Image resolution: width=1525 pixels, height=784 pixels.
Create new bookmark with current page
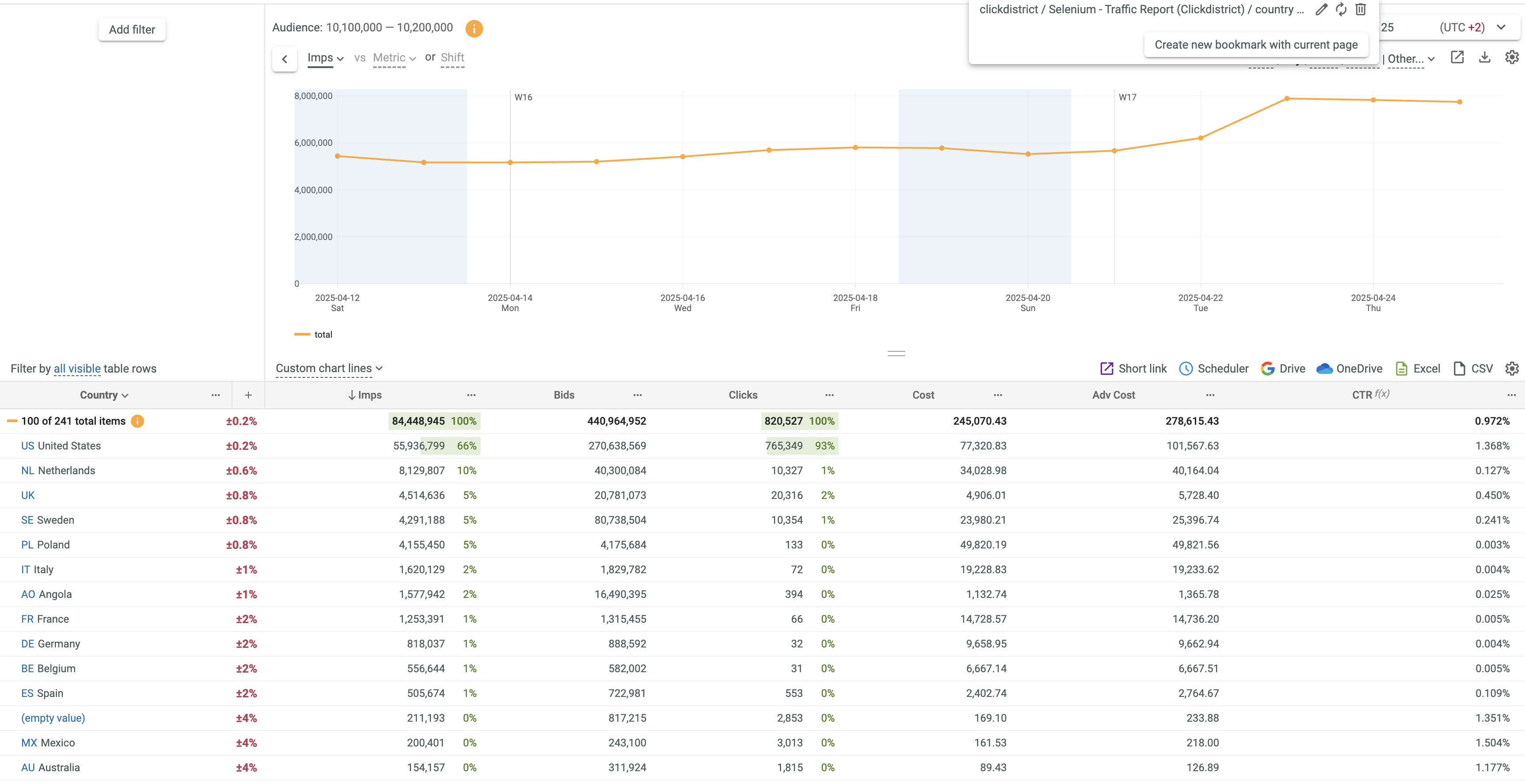tap(1256, 45)
